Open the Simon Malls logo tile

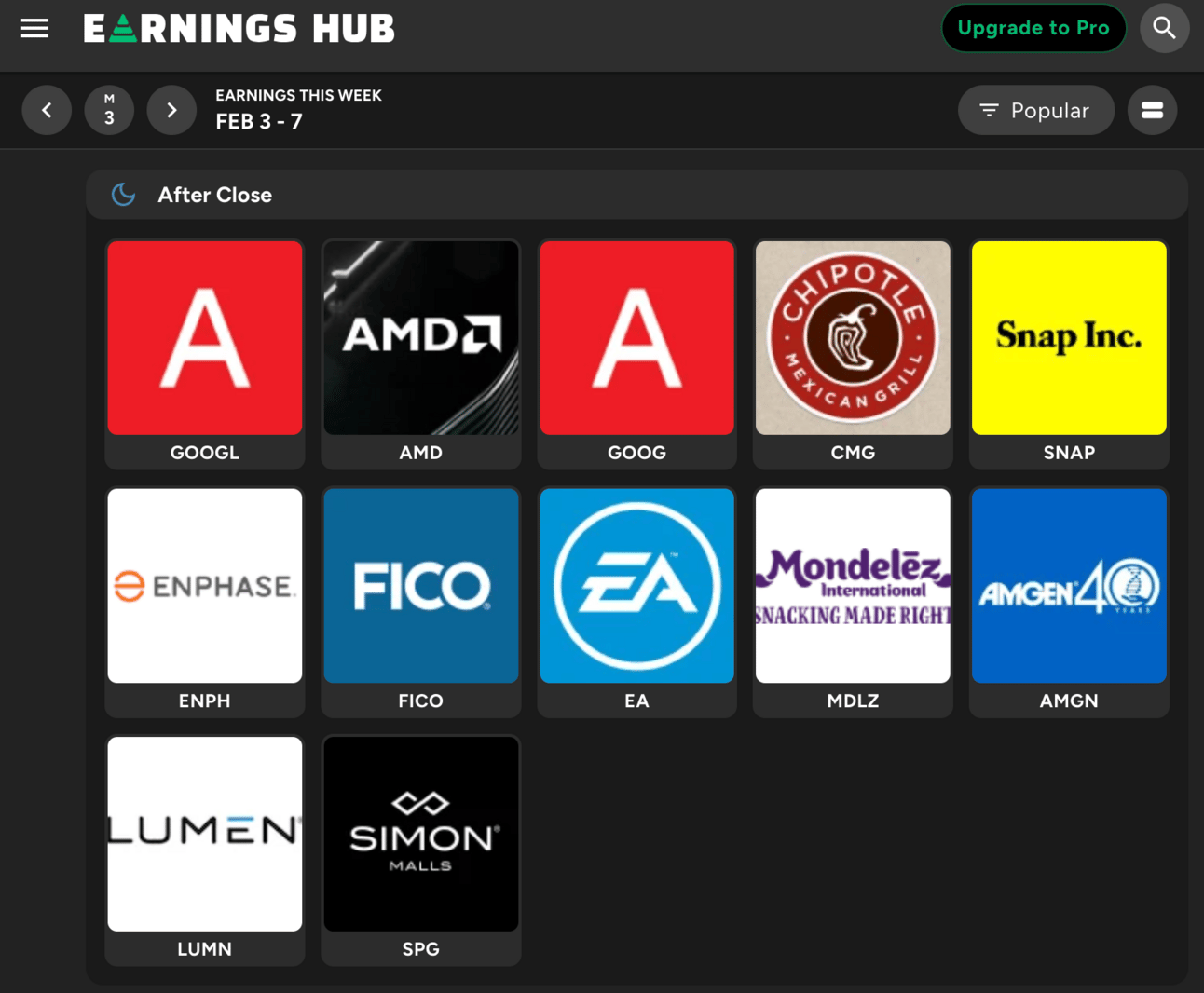pyautogui.click(x=421, y=834)
